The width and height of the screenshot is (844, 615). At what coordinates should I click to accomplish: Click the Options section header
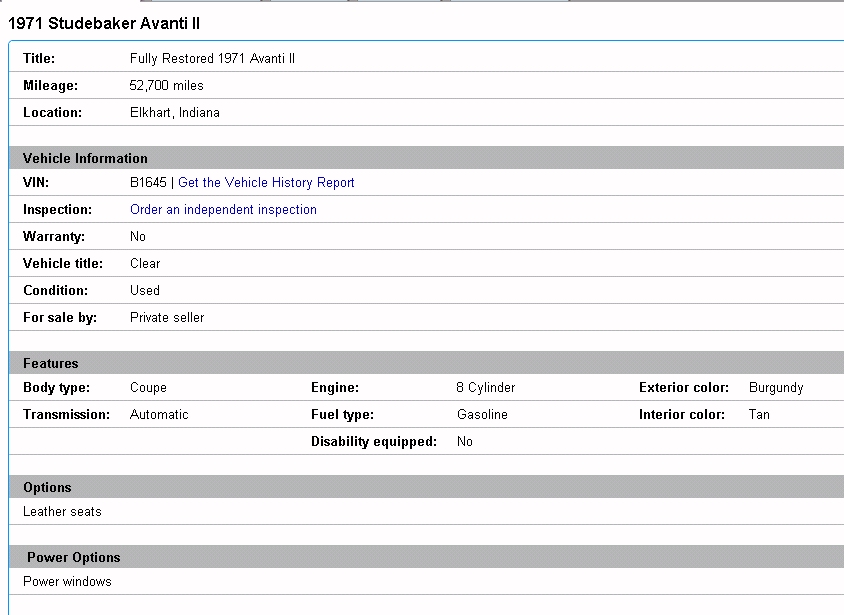tap(47, 487)
